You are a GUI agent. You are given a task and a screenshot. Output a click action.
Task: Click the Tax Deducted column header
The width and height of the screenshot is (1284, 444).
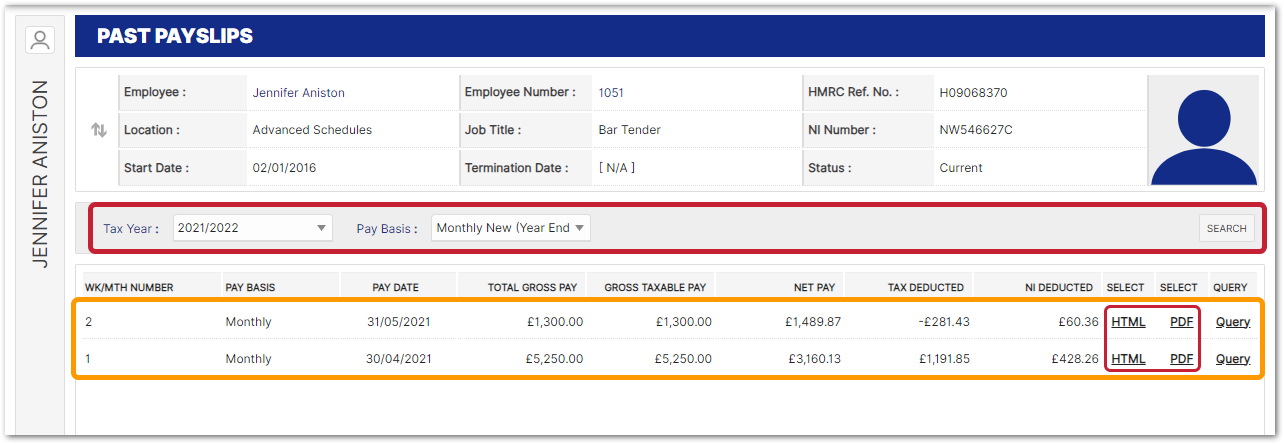click(925, 287)
